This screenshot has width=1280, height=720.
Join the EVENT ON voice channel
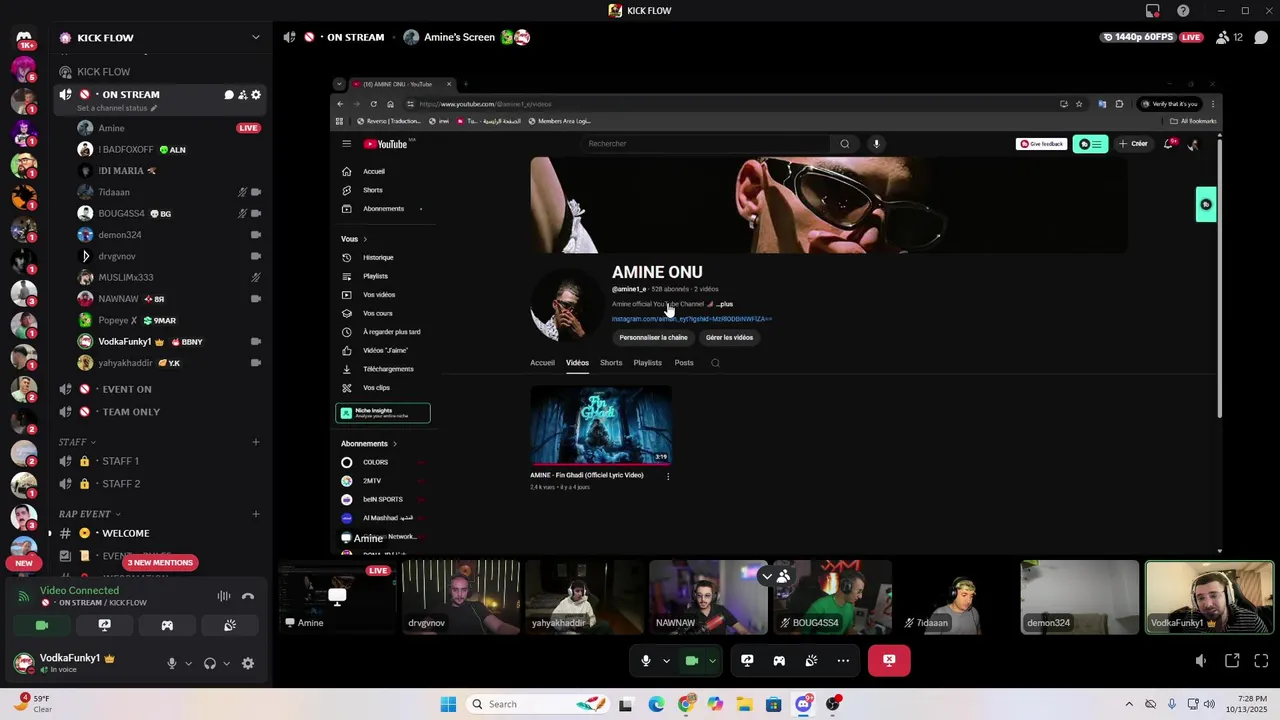point(160,389)
